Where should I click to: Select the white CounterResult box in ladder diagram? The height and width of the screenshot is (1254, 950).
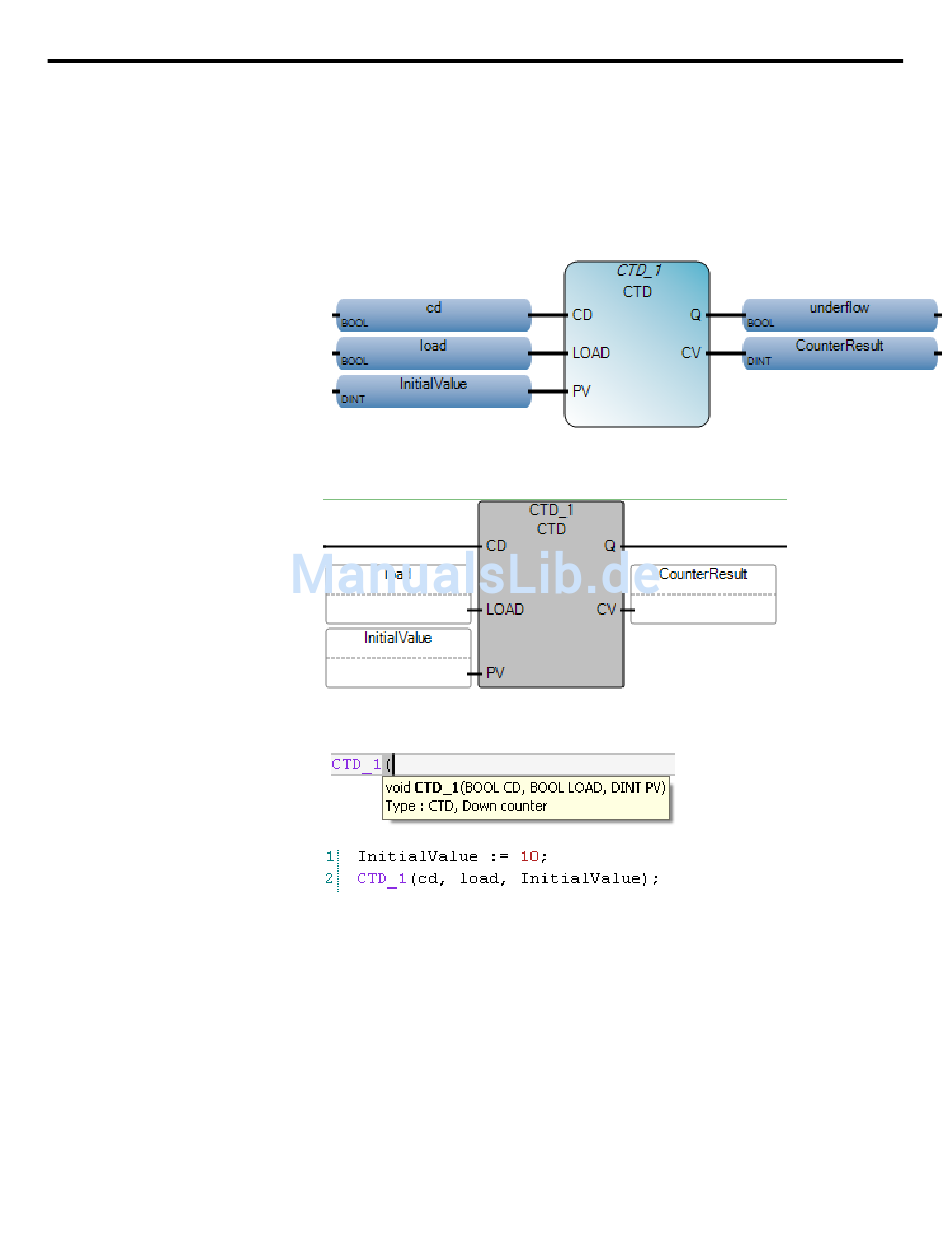(703, 594)
